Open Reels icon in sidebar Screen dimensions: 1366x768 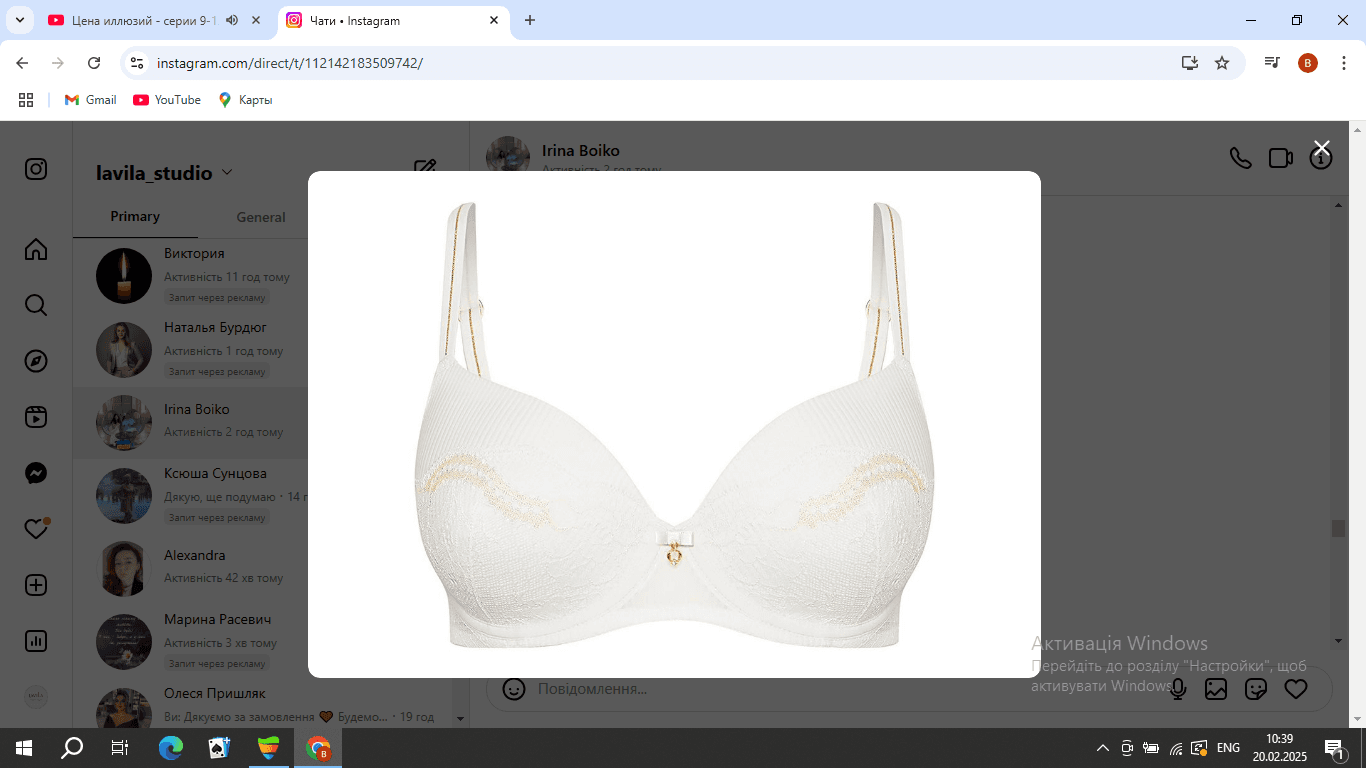tap(36, 417)
